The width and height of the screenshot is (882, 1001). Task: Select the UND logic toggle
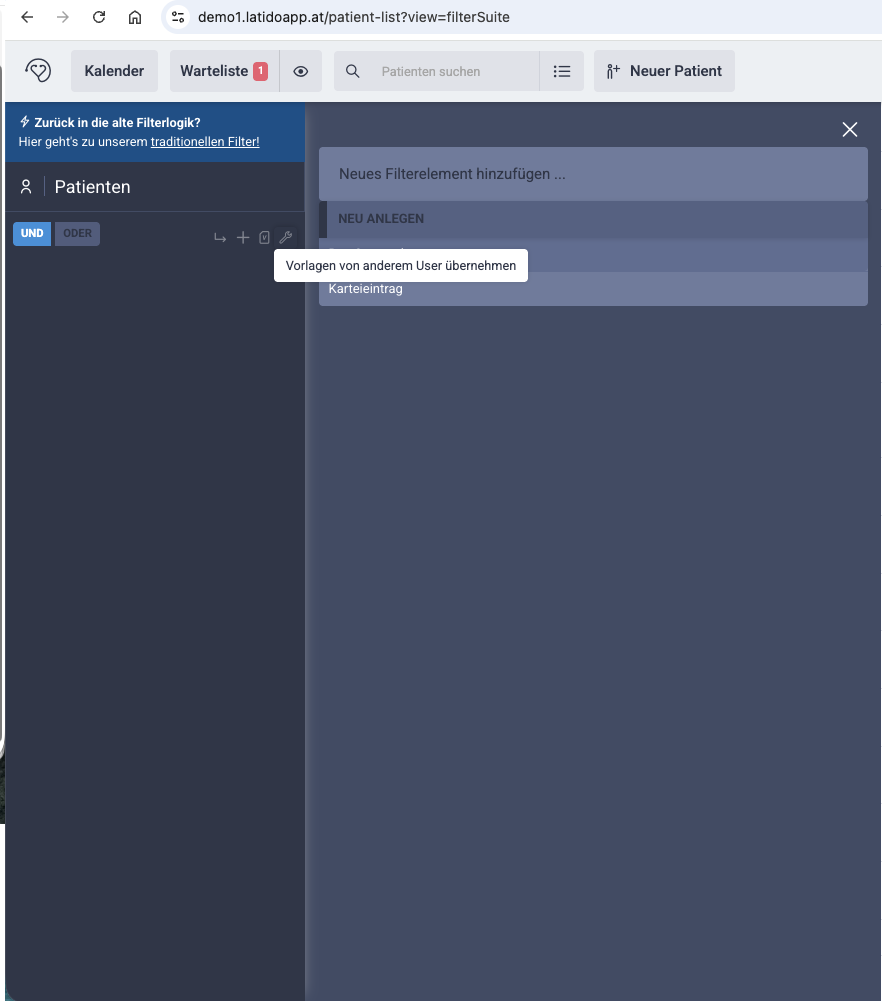pos(32,234)
